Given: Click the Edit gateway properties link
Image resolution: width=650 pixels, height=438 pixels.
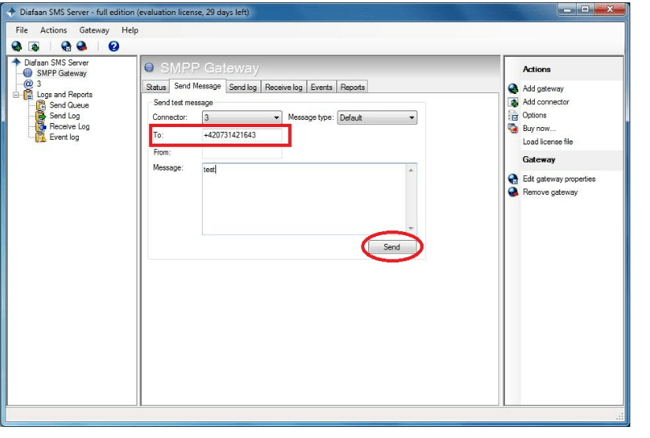Looking at the screenshot, I should pos(559,179).
